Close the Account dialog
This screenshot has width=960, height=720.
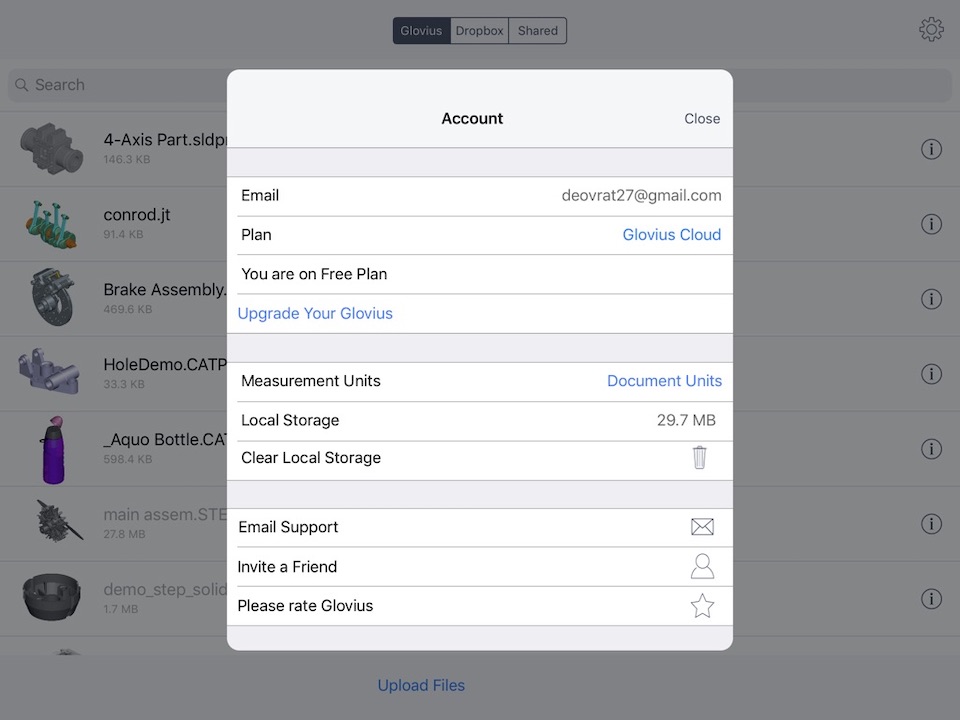702,119
